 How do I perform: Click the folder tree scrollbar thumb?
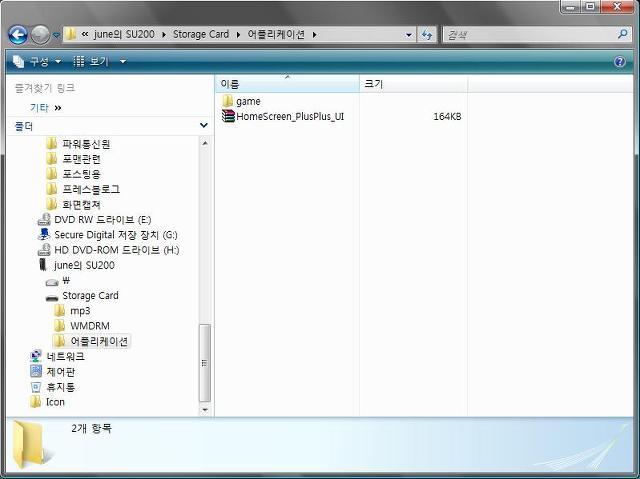point(205,363)
